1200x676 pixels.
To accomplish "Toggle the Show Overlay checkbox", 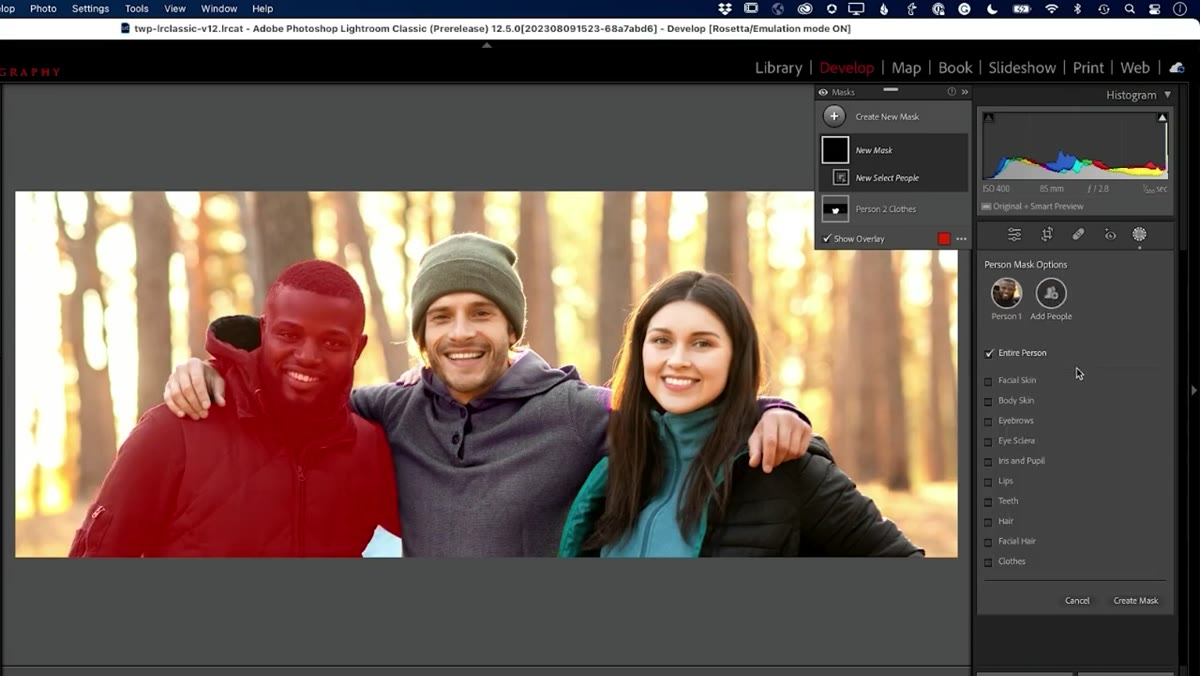I will pos(826,239).
